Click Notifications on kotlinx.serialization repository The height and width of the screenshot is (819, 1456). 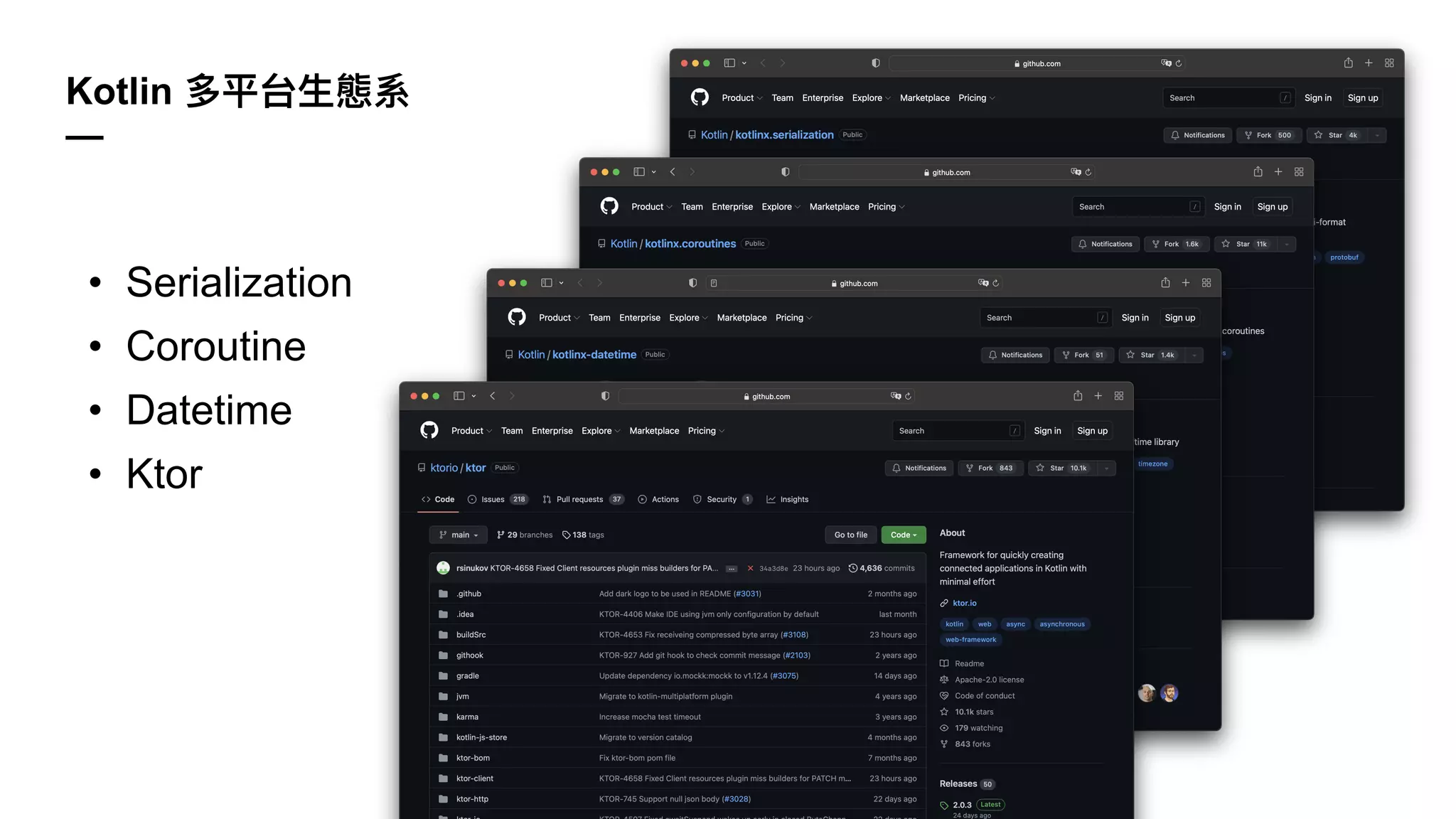pyautogui.click(x=1198, y=135)
